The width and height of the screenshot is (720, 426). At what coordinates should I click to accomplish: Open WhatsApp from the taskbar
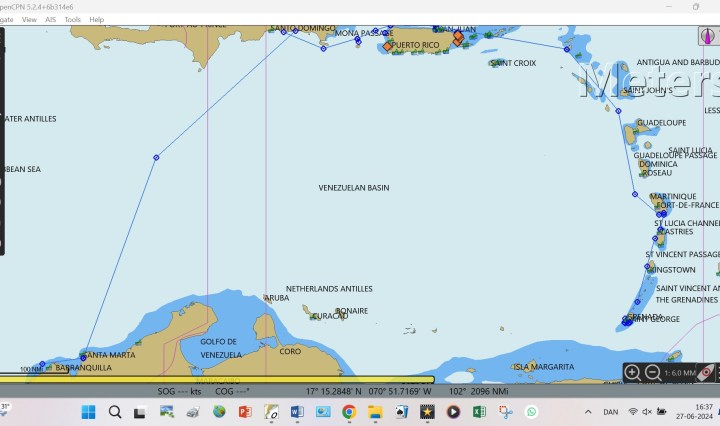[531, 411]
